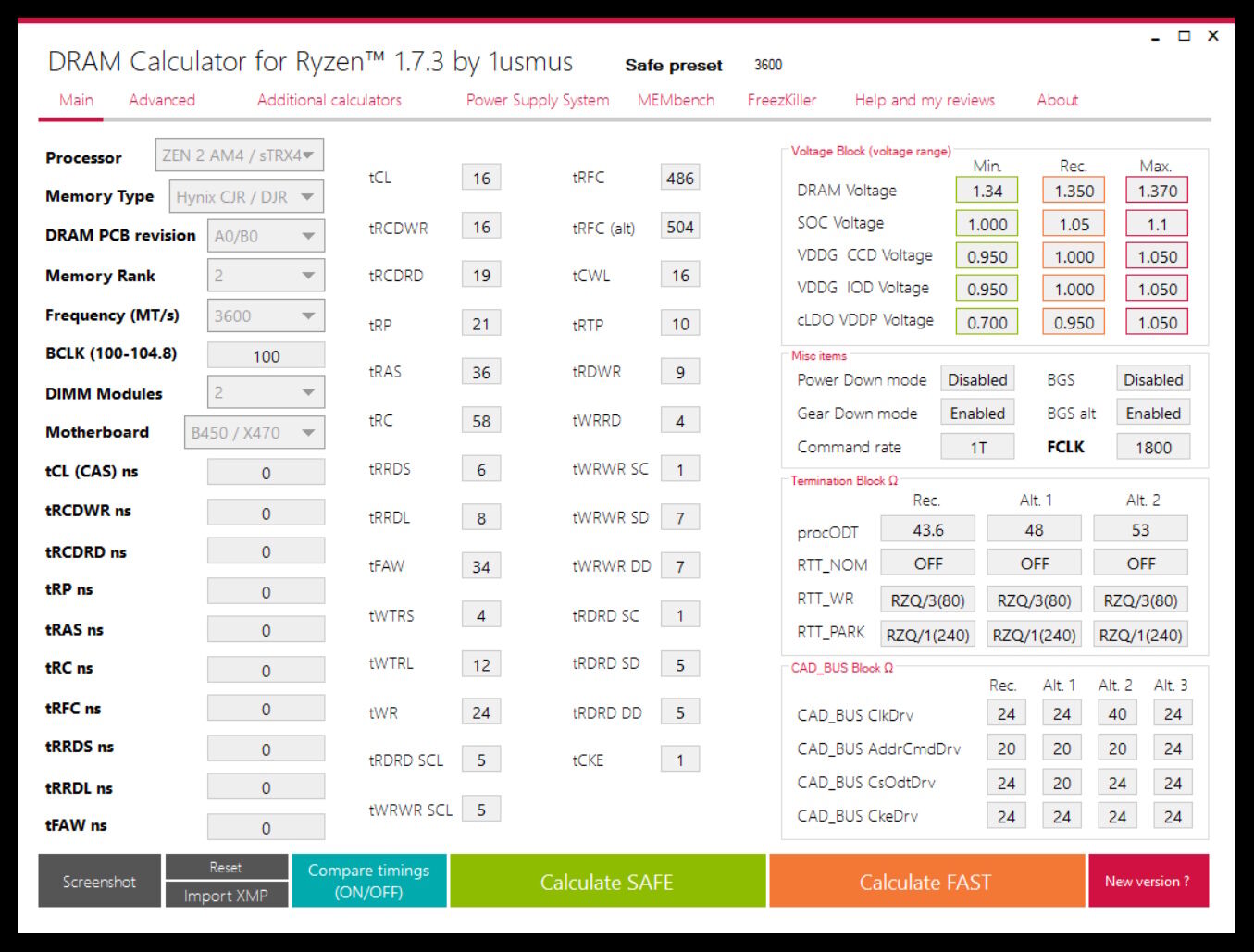
Task: Click DRAM Voltage Rec 1.350 box
Action: (x=1074, y=191)
